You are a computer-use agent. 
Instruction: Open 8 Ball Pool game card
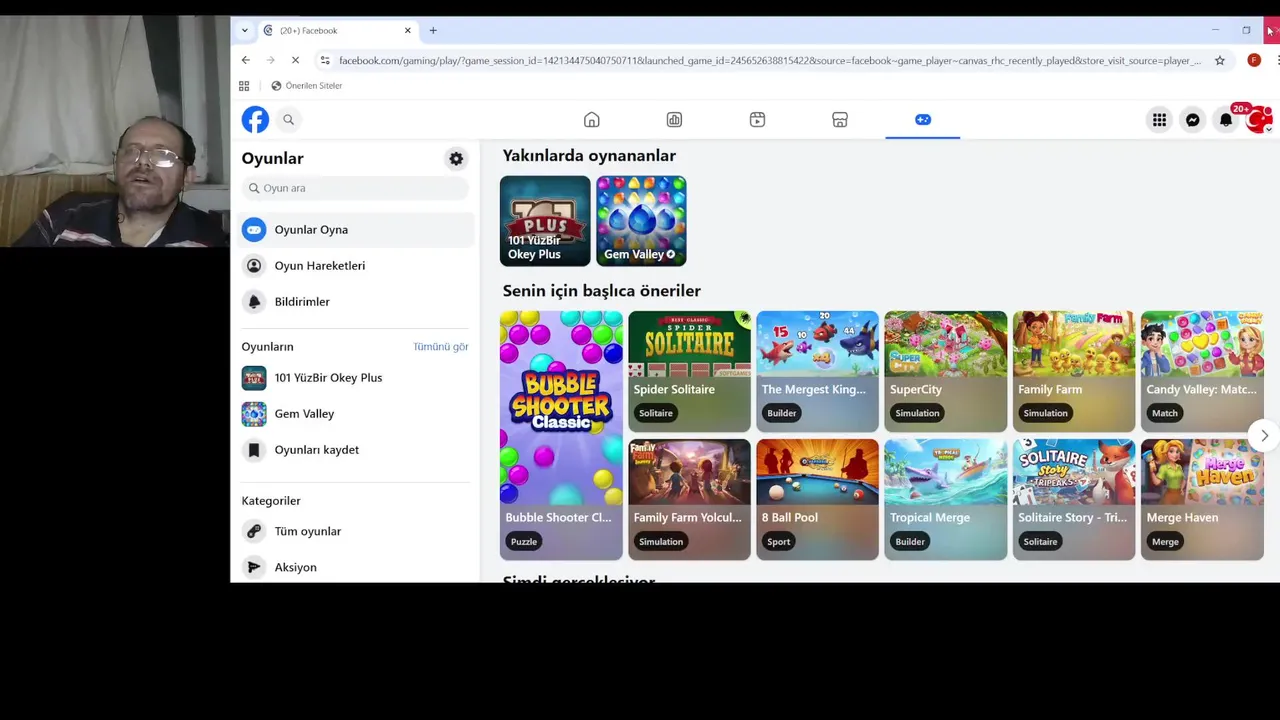(x=817, y=499)
